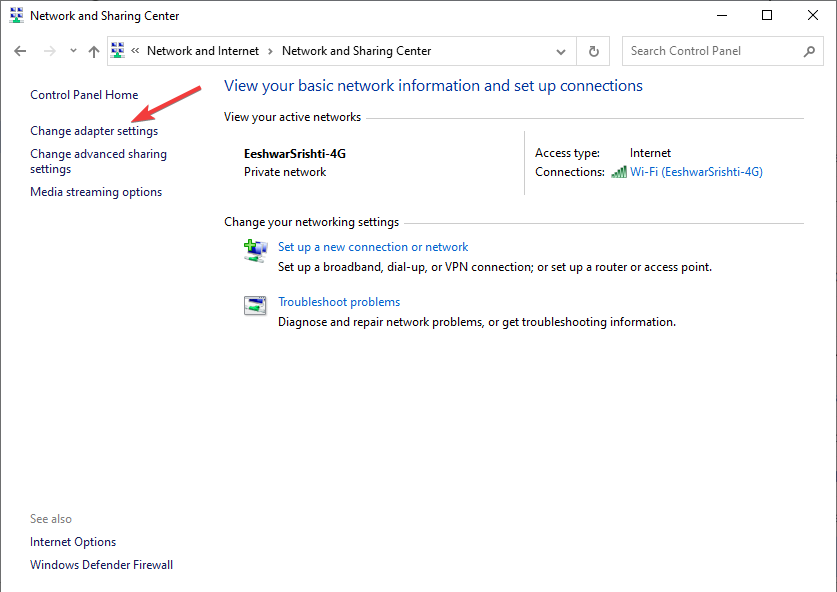Select Network and Internet breadcrumb
Viewport: 837px width, 592px height.
click(x=203, y=51)
